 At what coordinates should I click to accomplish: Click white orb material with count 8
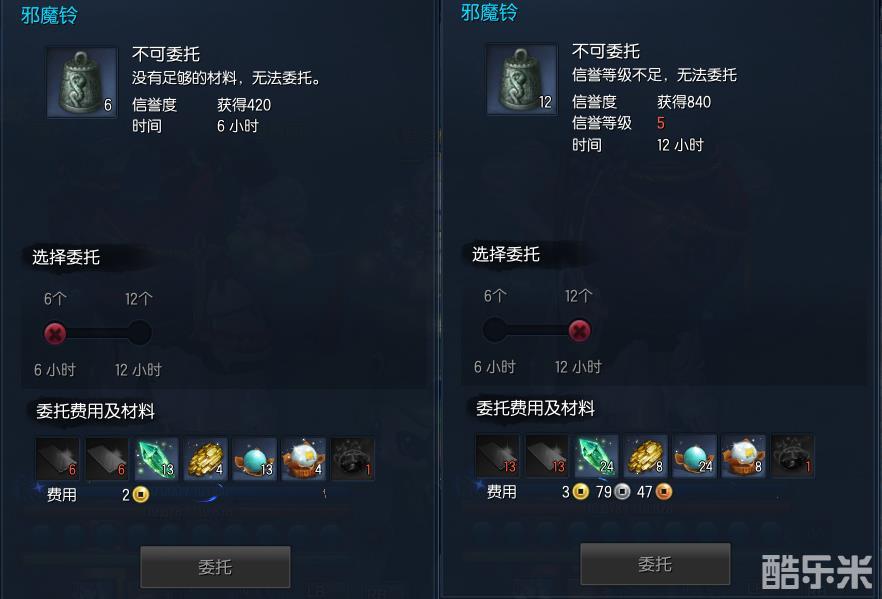744,456
